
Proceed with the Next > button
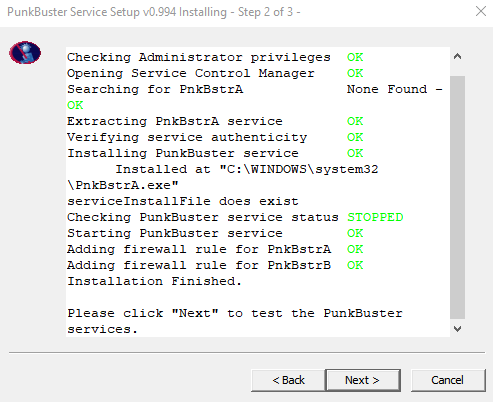(363, 380)
